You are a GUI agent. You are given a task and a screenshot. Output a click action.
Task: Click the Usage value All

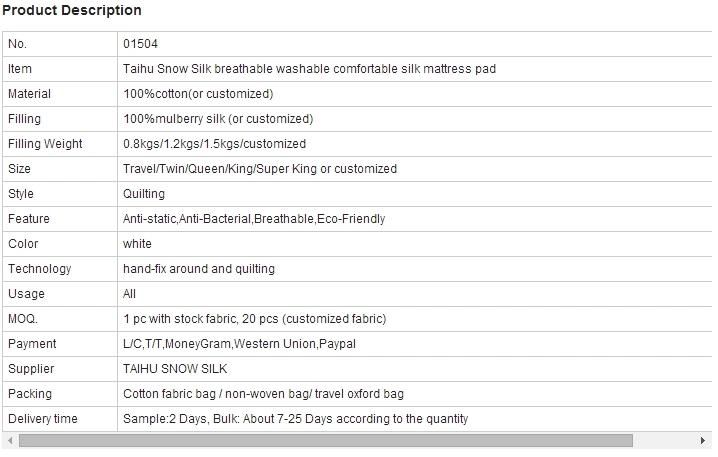click(129, 294)
